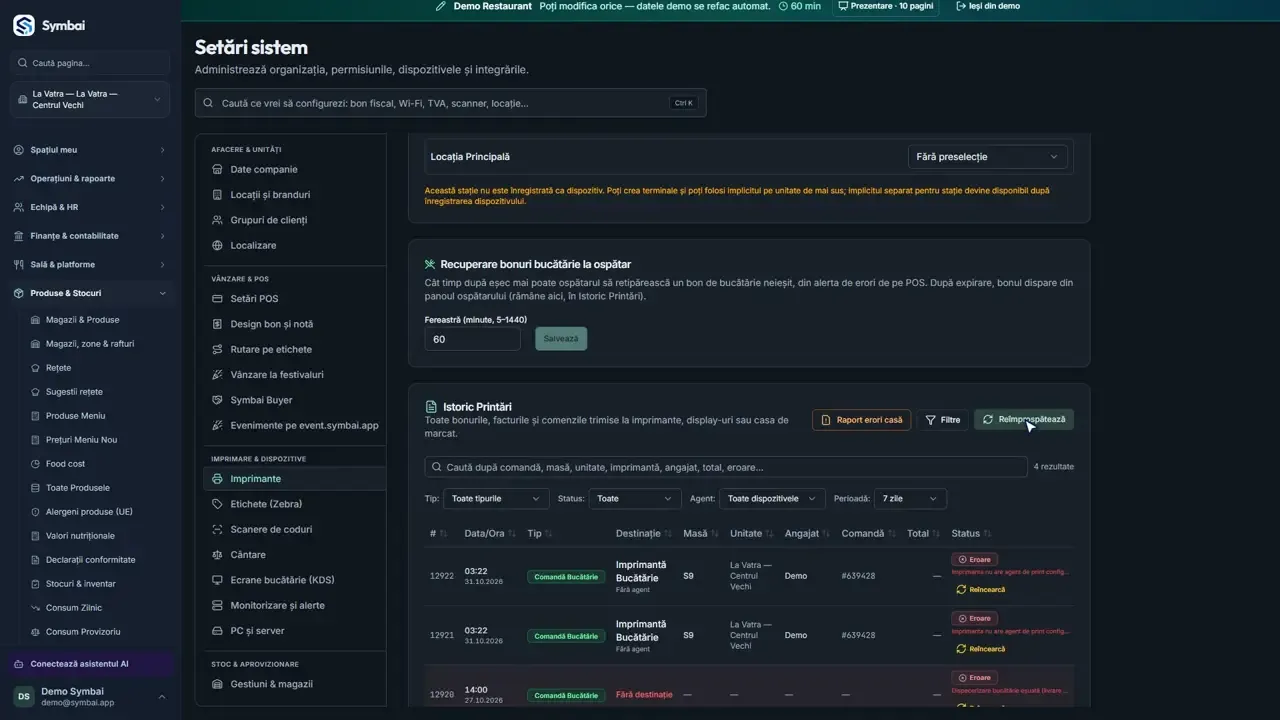Image resolution: width=1280 pixels, height=720 pixels.
Task: Click the Cântare scale icon
Action: coord(218,555)
